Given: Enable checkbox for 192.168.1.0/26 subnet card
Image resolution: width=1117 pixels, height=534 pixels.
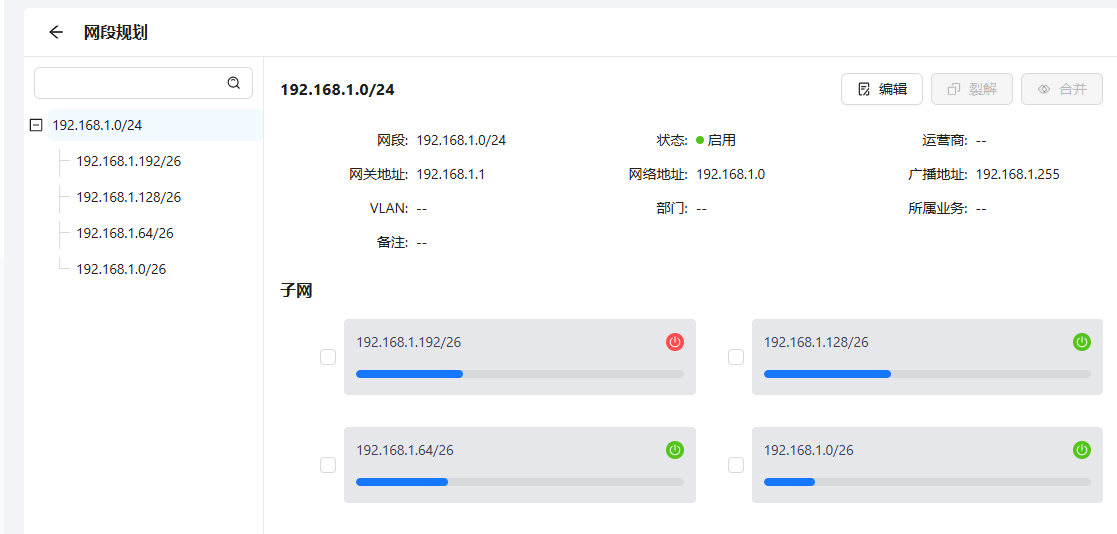Looking at the screenshot, I should click(x=736, y=465).
